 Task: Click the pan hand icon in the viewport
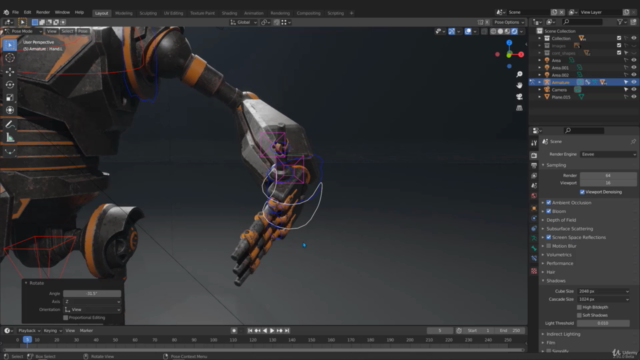pyautogui.click(x=519, y=85)
